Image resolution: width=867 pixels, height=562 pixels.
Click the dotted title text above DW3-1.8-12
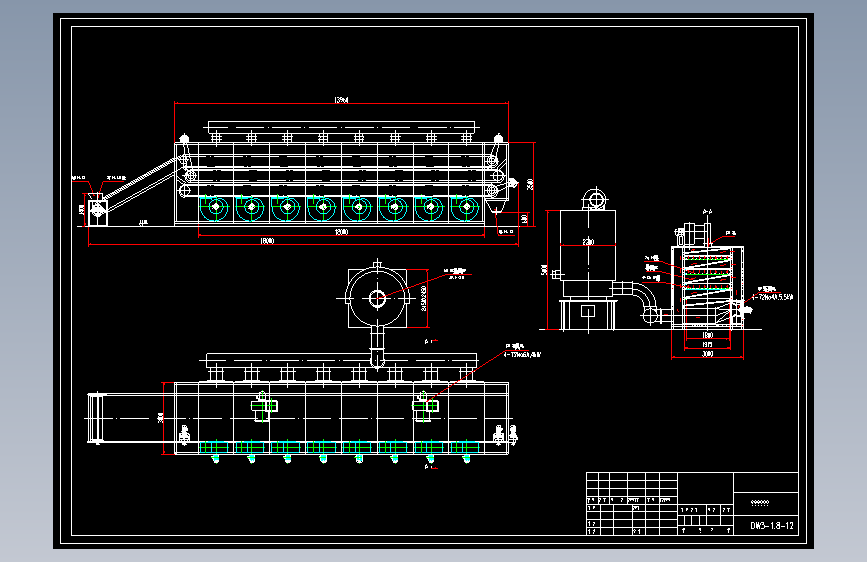(760, 503)
